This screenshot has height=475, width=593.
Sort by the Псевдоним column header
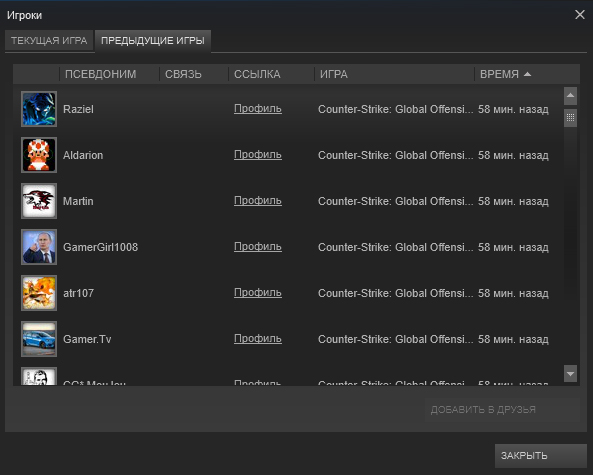[x=109, y=74]
